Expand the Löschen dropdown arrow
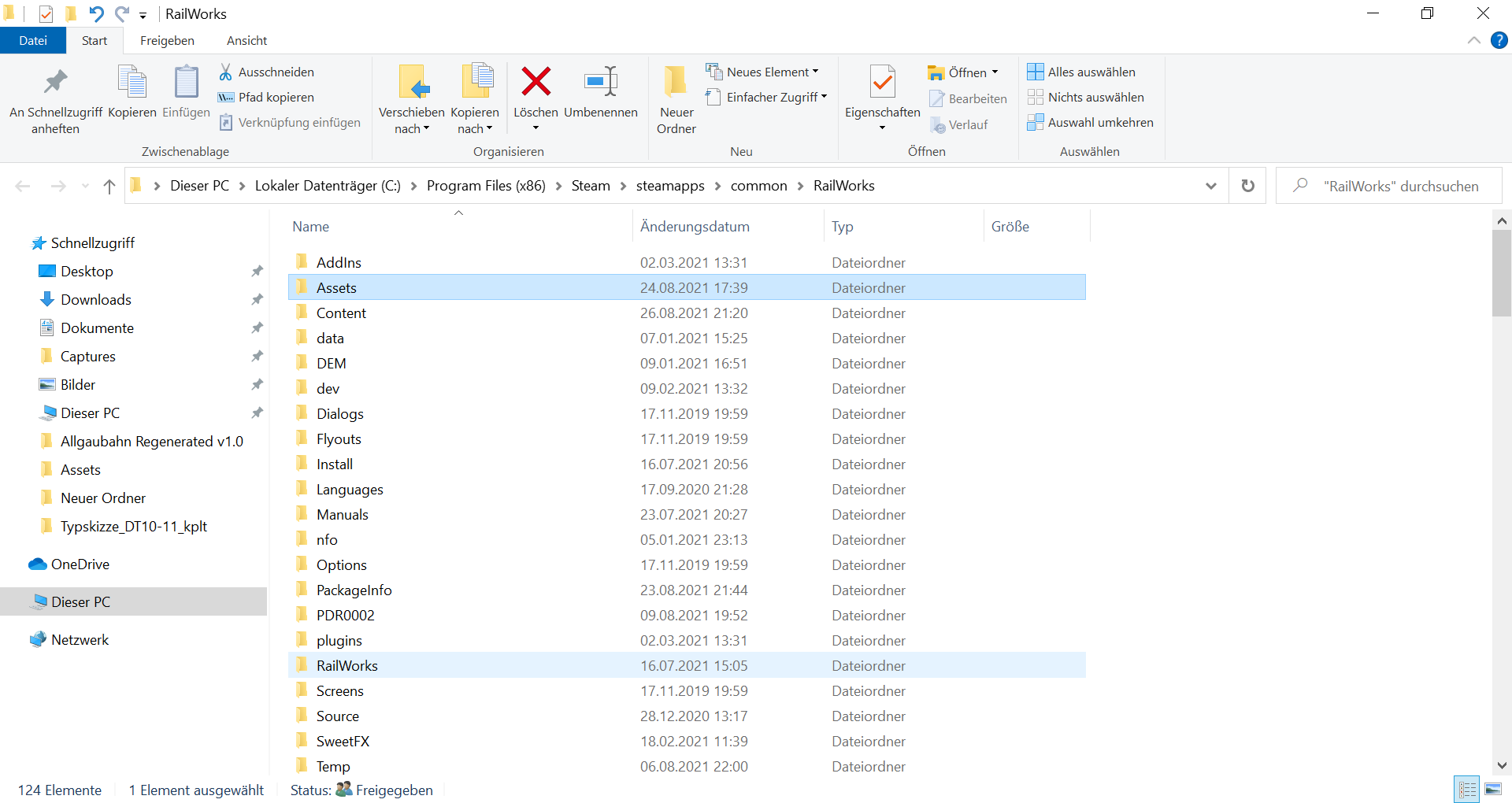Image resolution: width=1512 pixels, height=803 pixels. pyautogui.click(x=535, y=128)
